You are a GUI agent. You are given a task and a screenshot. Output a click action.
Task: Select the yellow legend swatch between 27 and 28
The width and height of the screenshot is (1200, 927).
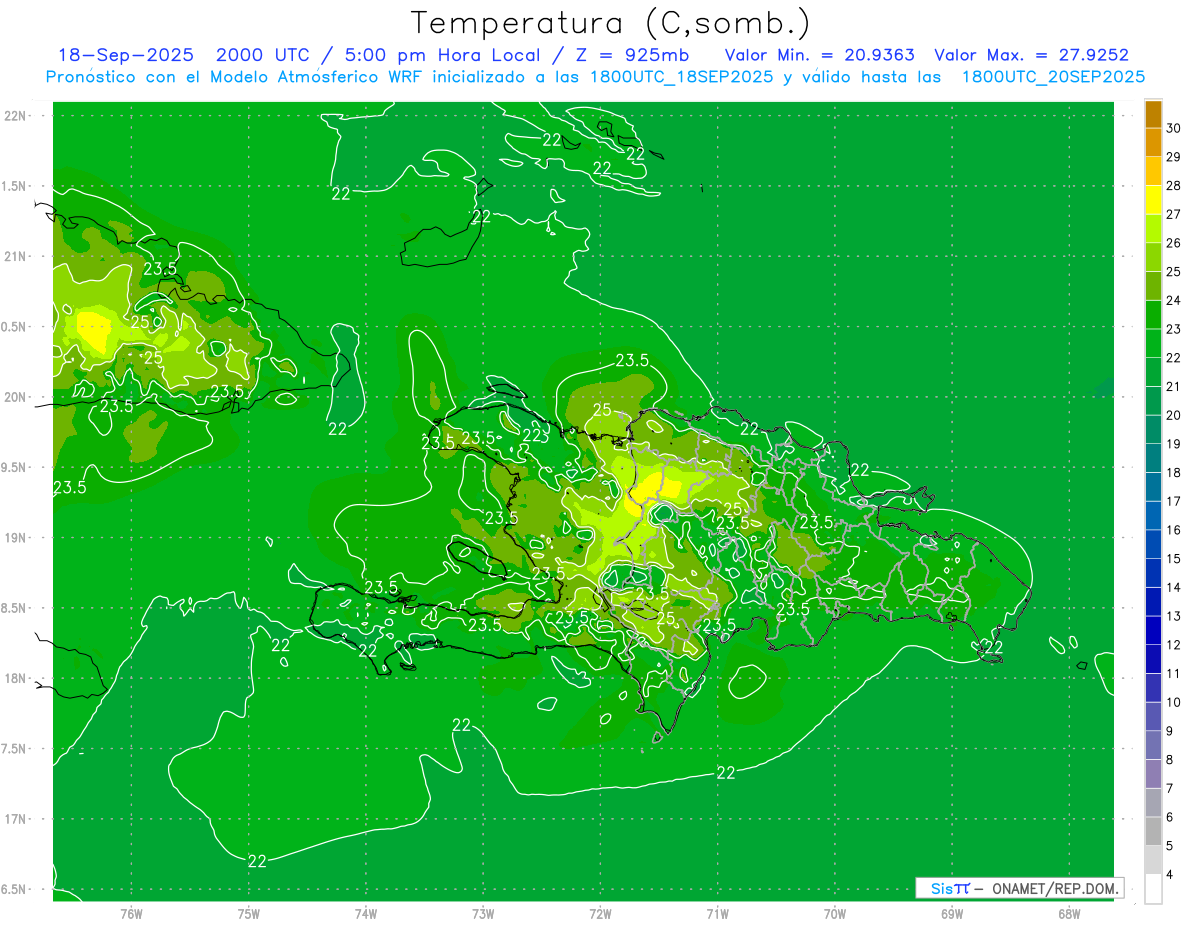point(1153,200)
